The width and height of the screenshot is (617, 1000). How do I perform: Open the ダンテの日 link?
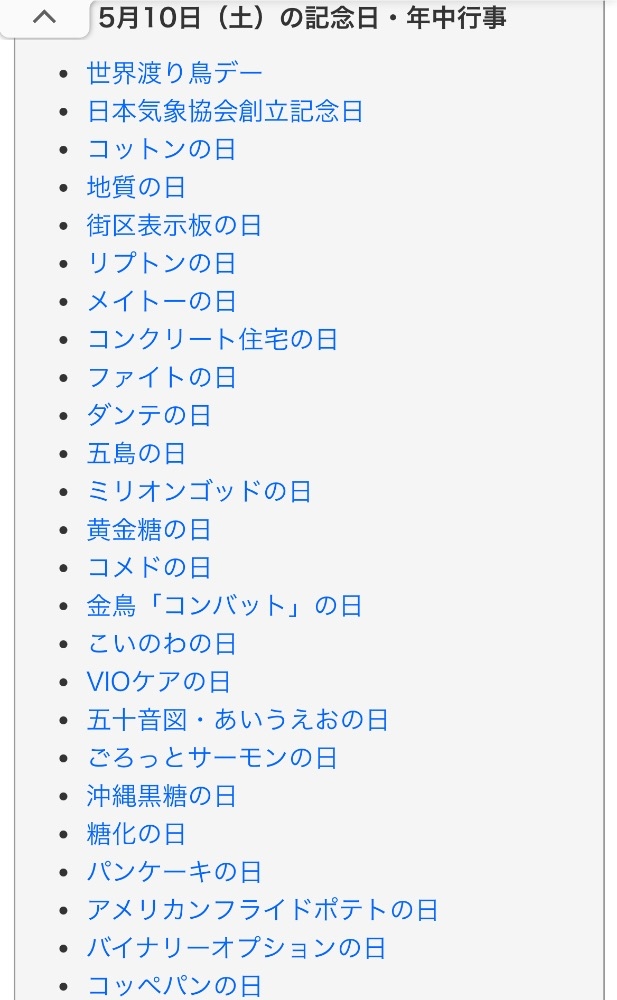click(x=149, y=415)
